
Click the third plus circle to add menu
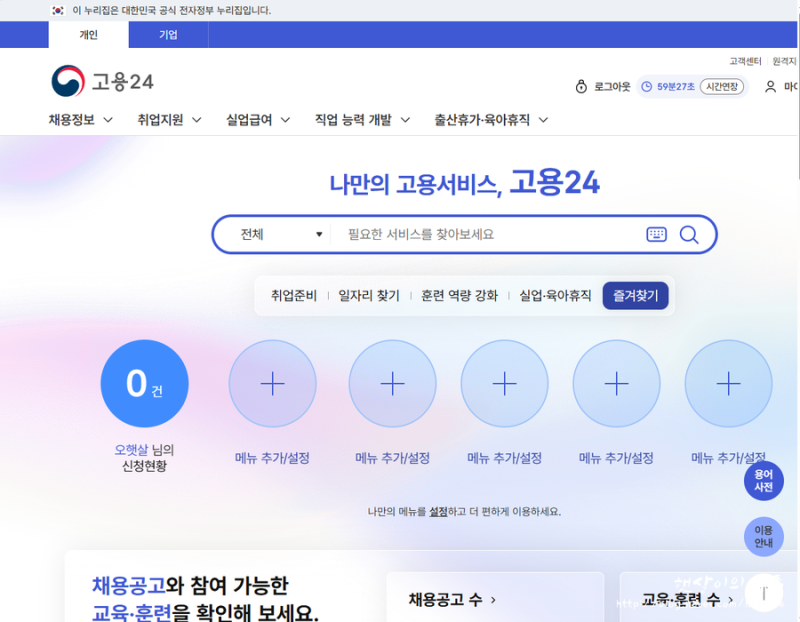pos(505,384)
